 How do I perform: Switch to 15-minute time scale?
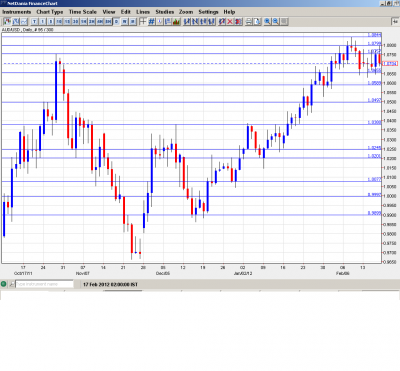pyautogui.click(x=67, y=22)
